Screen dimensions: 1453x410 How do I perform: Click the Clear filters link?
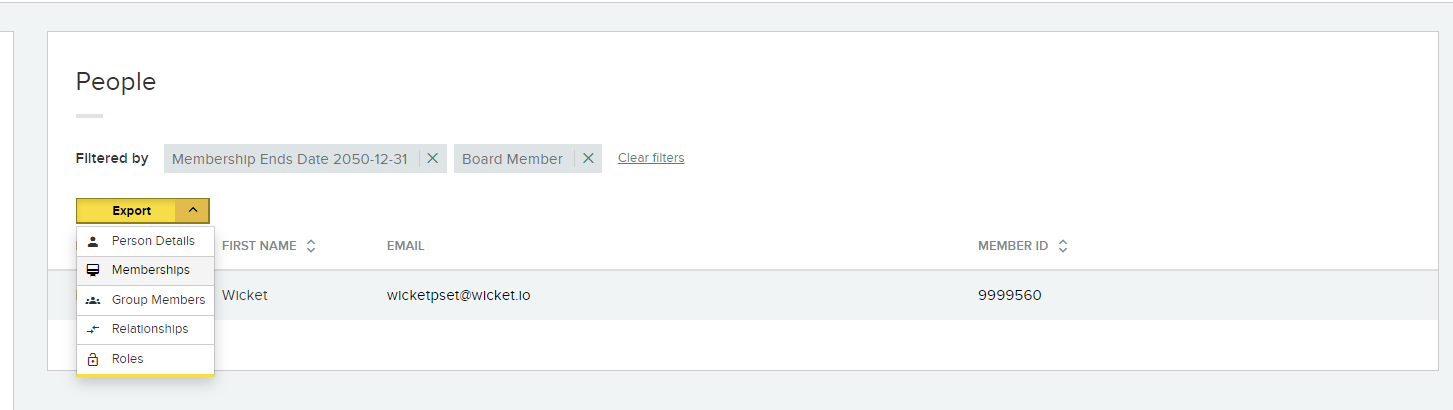click(x=651, y=158)
